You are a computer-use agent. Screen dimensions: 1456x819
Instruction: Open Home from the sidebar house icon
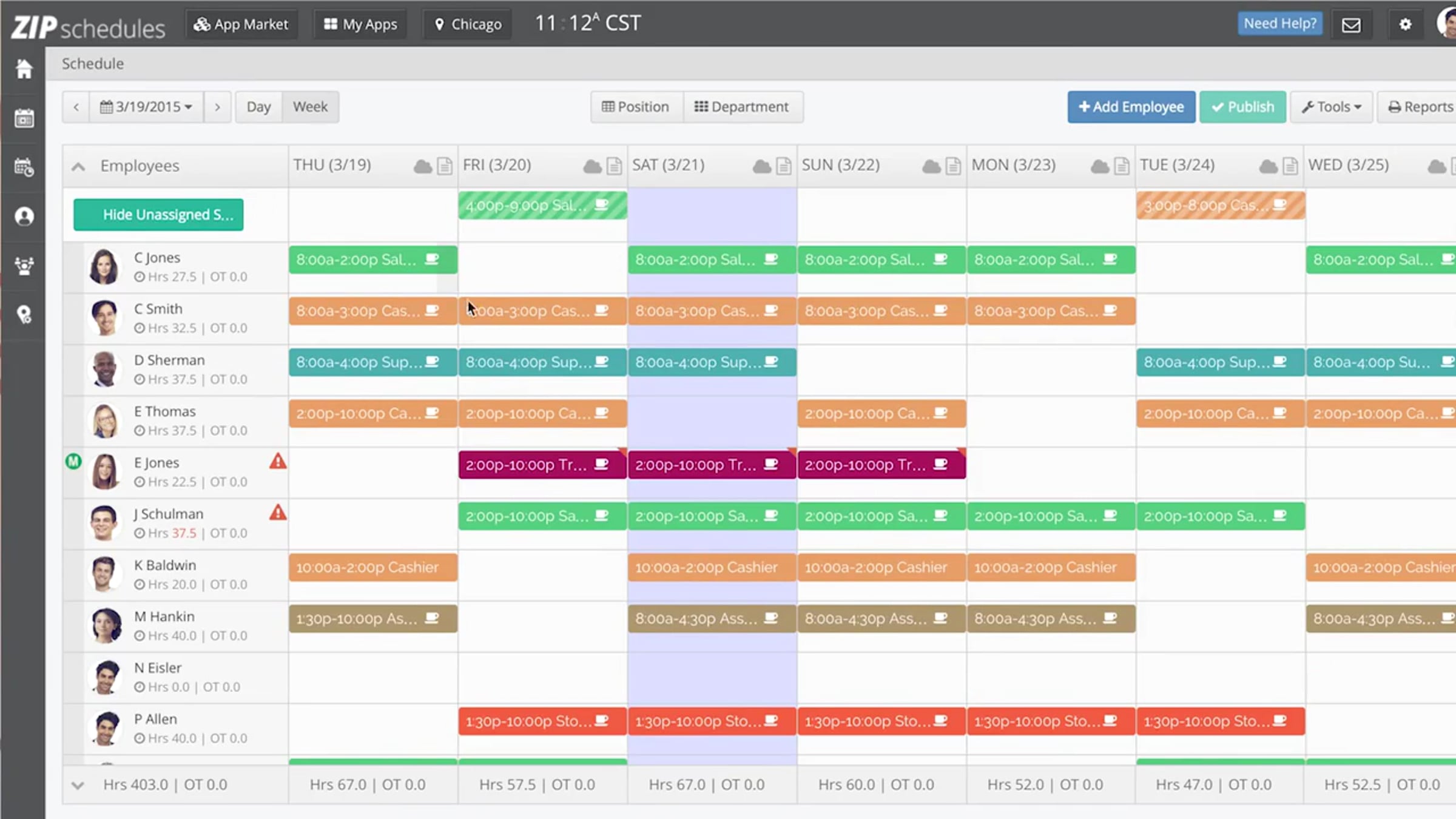(24, 69)
